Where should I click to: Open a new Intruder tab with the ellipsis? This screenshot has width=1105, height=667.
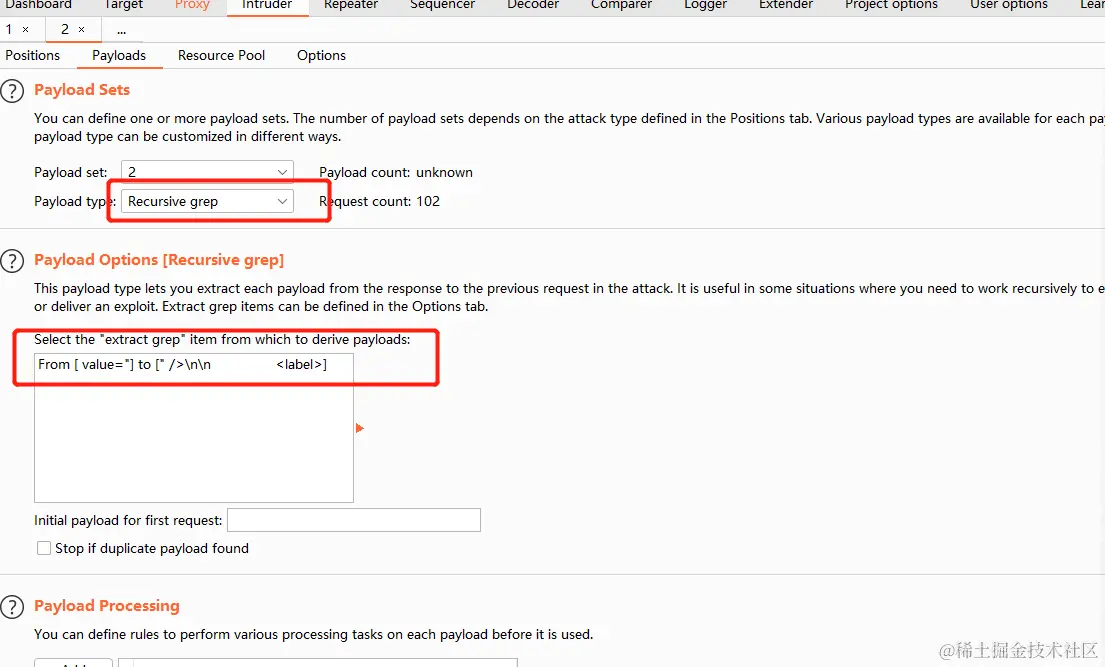(x=121, y=30)
